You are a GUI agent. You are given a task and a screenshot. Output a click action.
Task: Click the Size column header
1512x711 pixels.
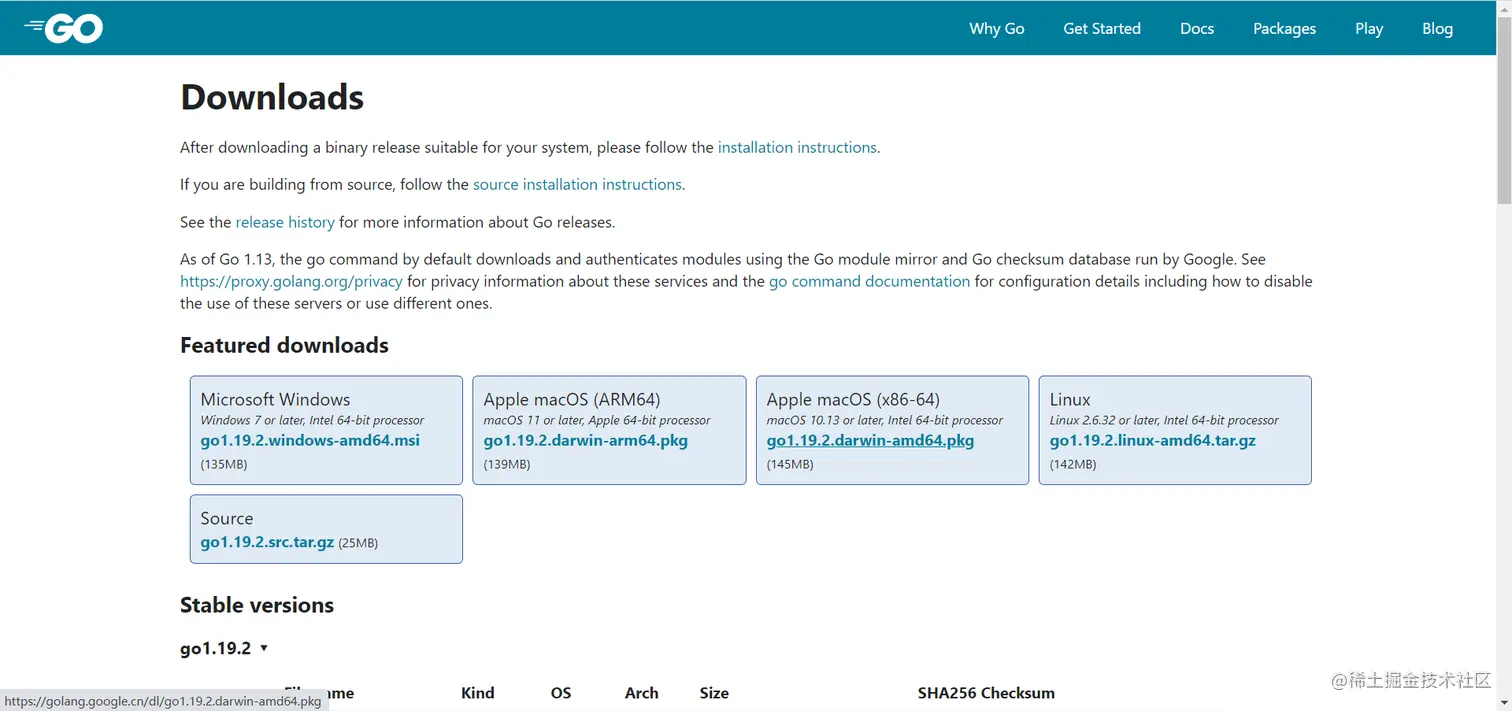(x=714, y=693)
